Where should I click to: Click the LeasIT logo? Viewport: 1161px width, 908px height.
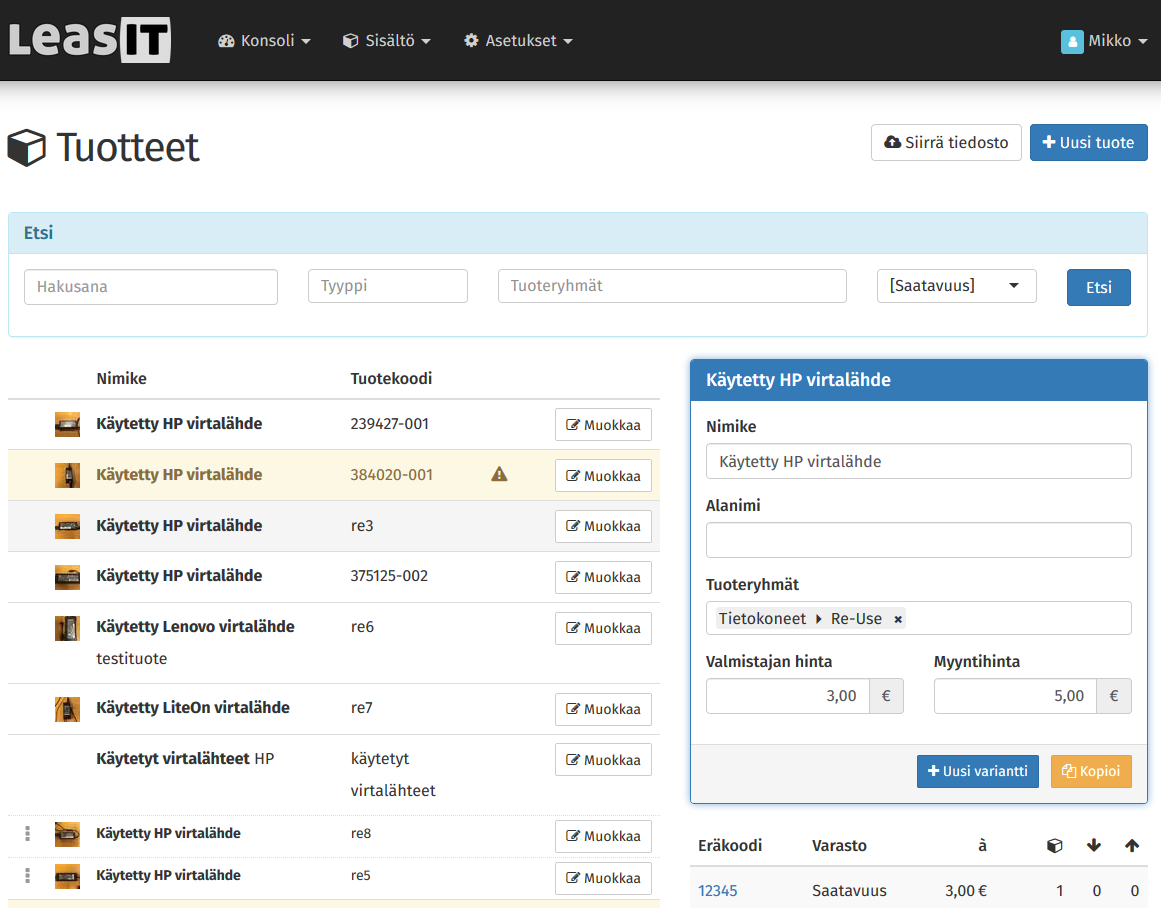(90, 40)
